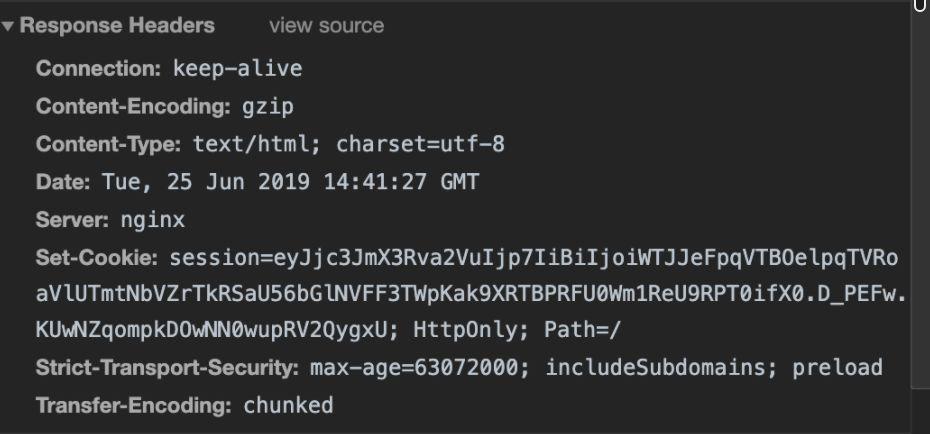Click the Transfer-Encoding header name
Screen dimensions: 930x434
[133, 406]
